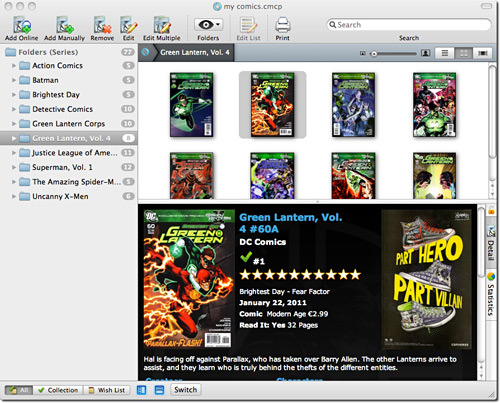
Task: Select the highlighted Flash cover thumbnail
Action: click(272, 105)
